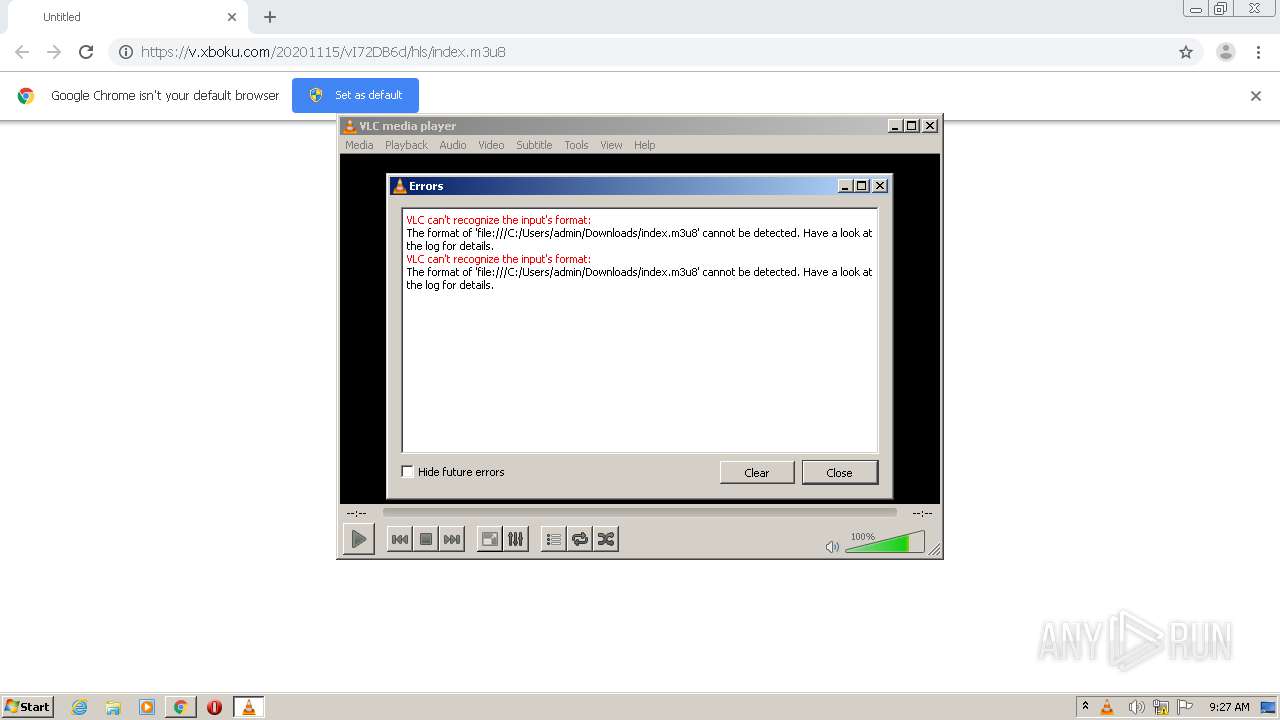
Task: Open VLC extended settings equalizer icon
Action: (x=516, y=539)
